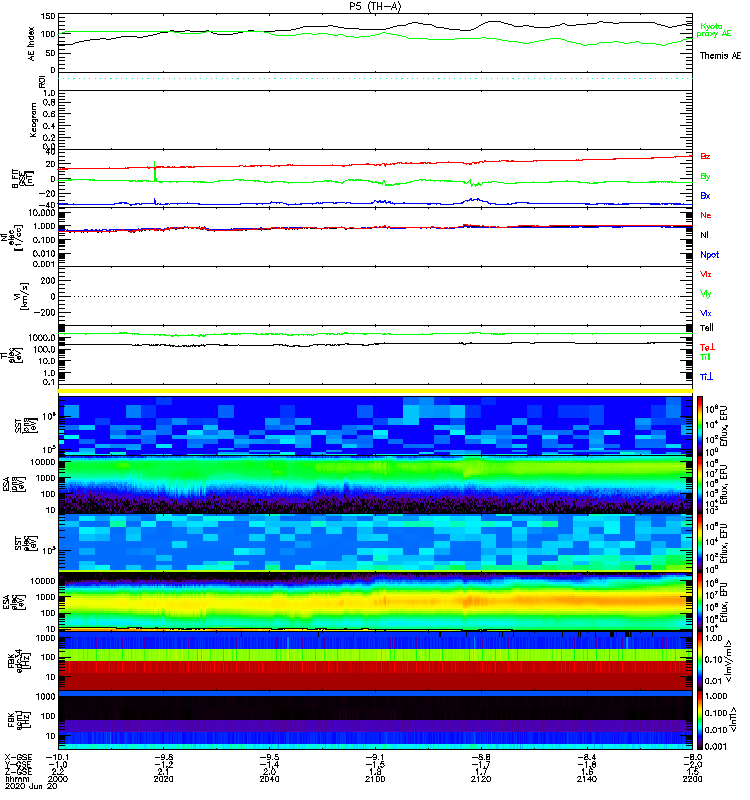This screenshot has width=750, height=800.
Task: Click the FBK magnetic <|nT|> colorbar
Action: pos(701,720)
